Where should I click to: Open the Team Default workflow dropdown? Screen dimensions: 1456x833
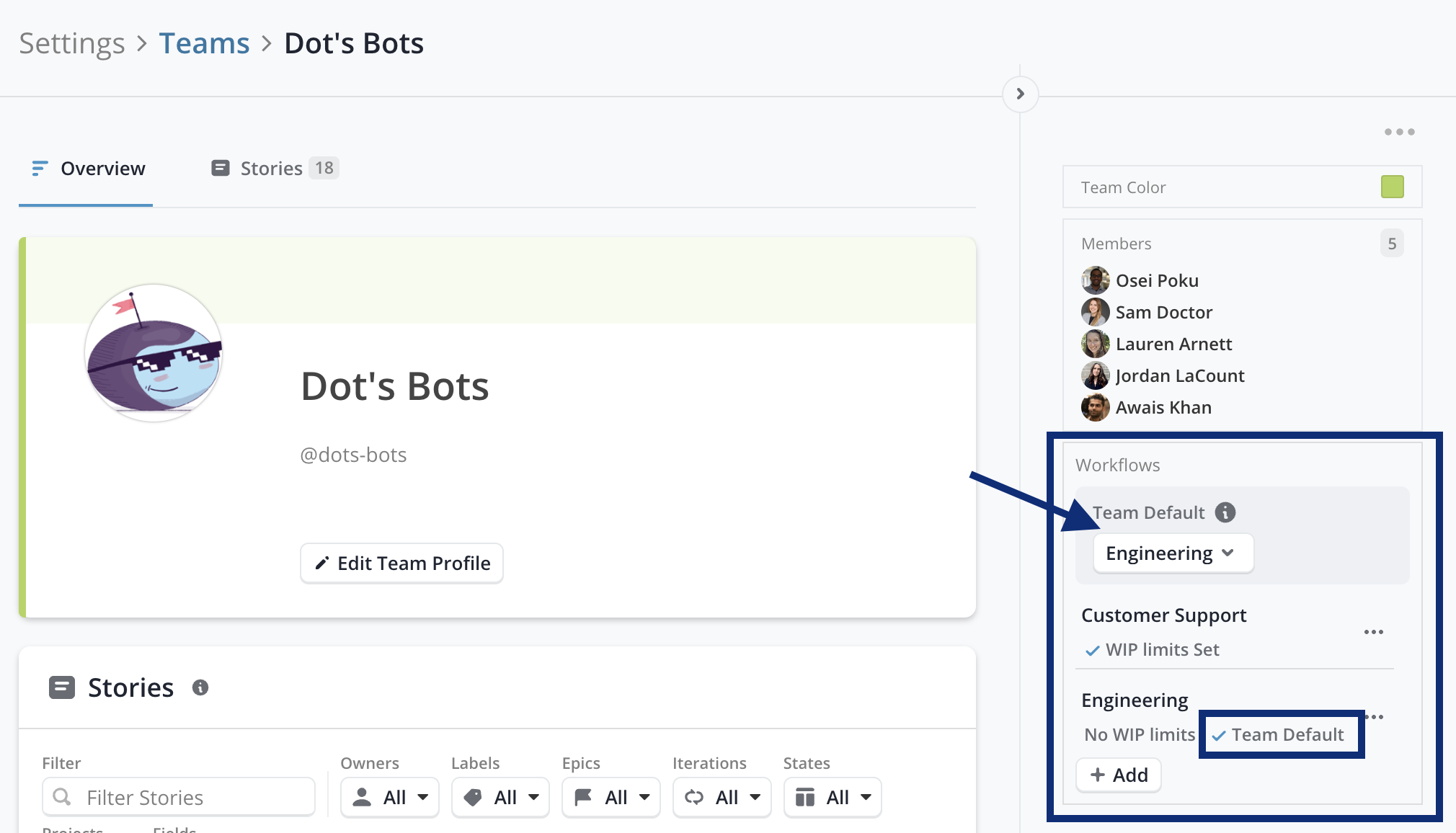coord(1173,553)
